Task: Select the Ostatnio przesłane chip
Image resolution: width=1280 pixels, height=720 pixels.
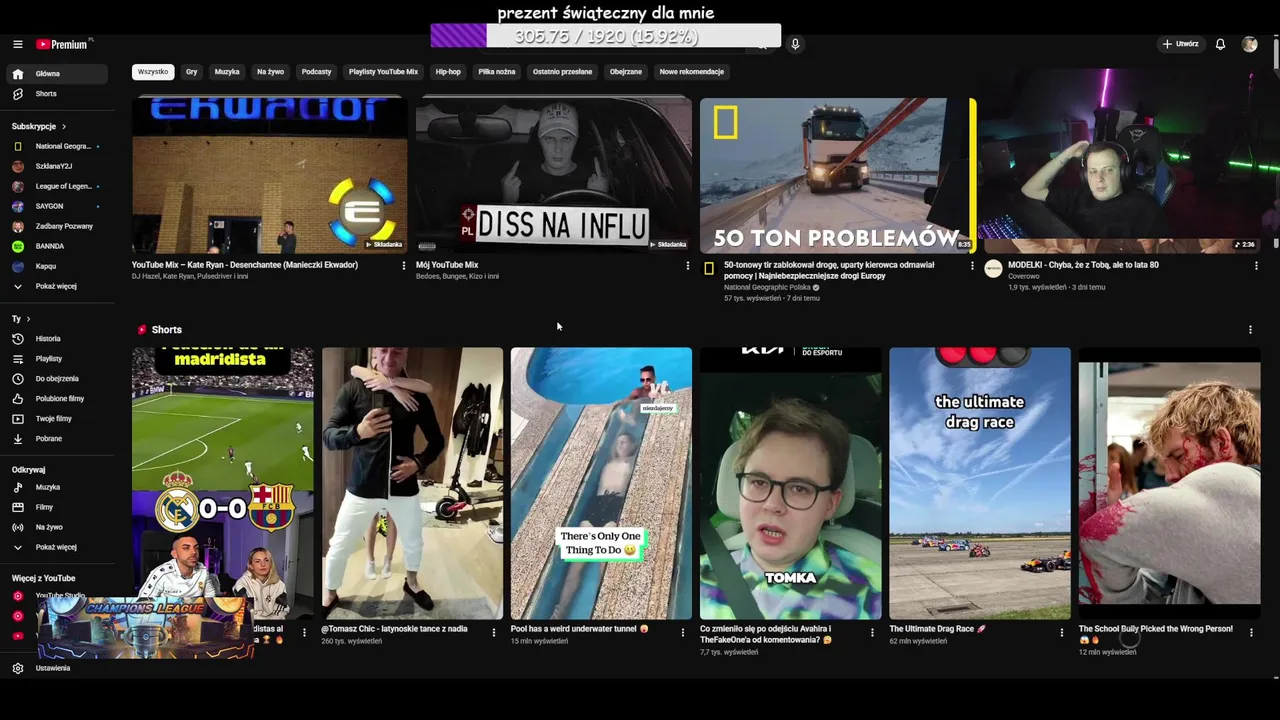Action: [562, 72]
